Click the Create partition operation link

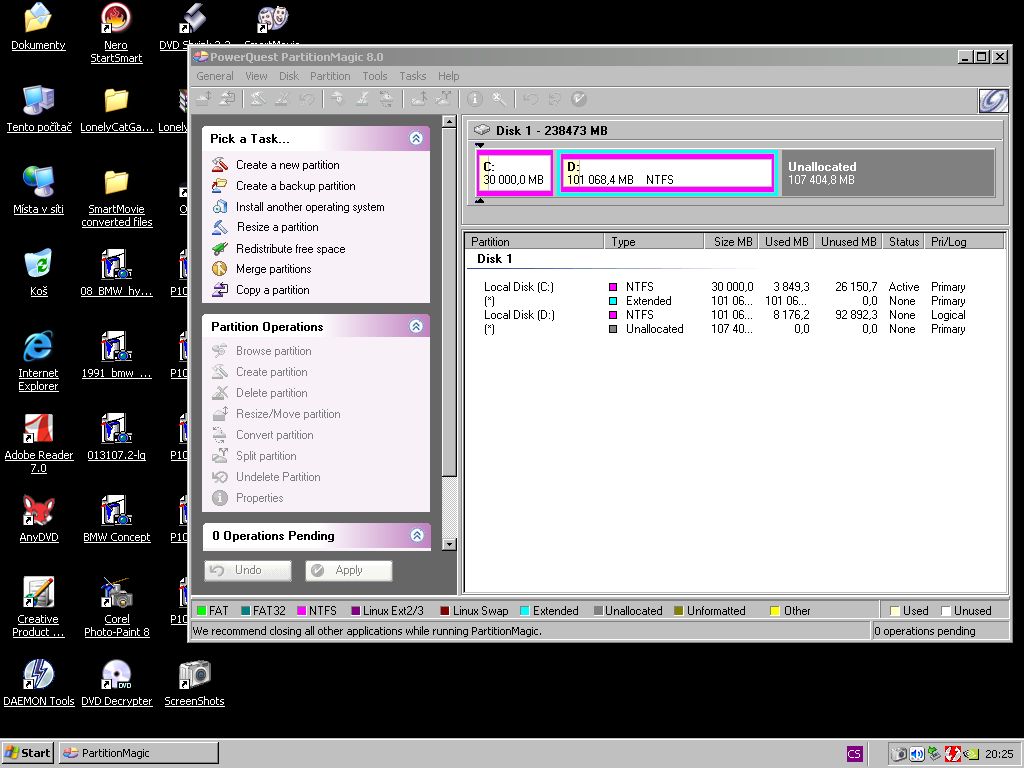point(272,372)
